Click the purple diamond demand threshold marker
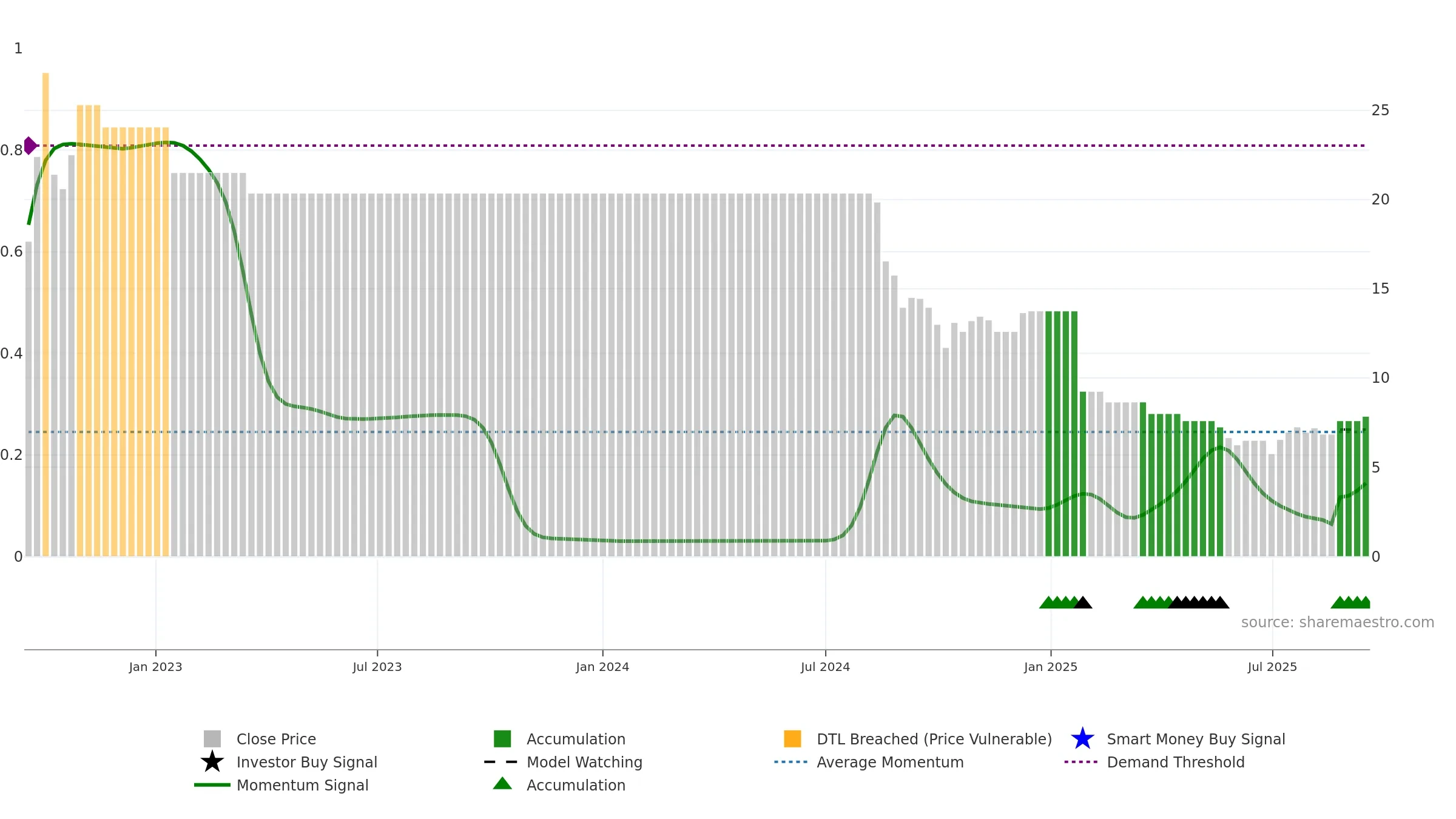 tap(30, 146)
